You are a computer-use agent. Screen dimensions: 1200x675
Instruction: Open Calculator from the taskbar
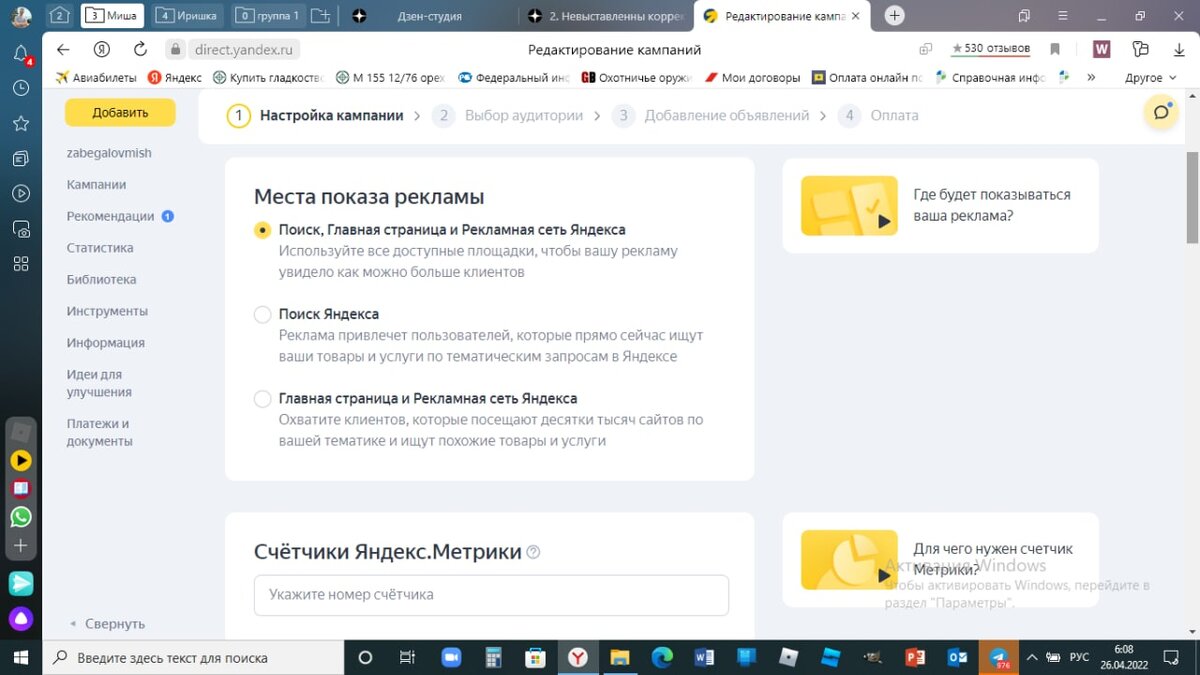tap(492, 657)
